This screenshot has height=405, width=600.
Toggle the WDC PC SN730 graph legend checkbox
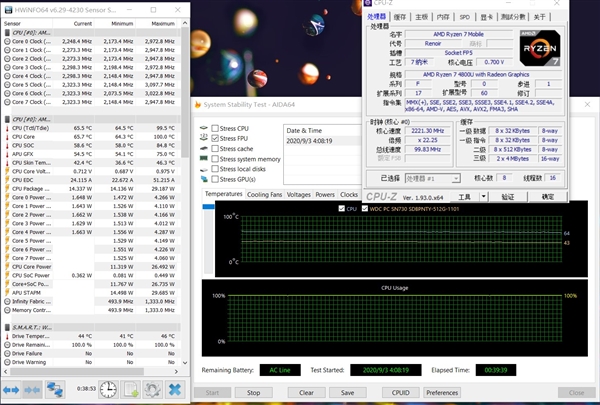366,209
